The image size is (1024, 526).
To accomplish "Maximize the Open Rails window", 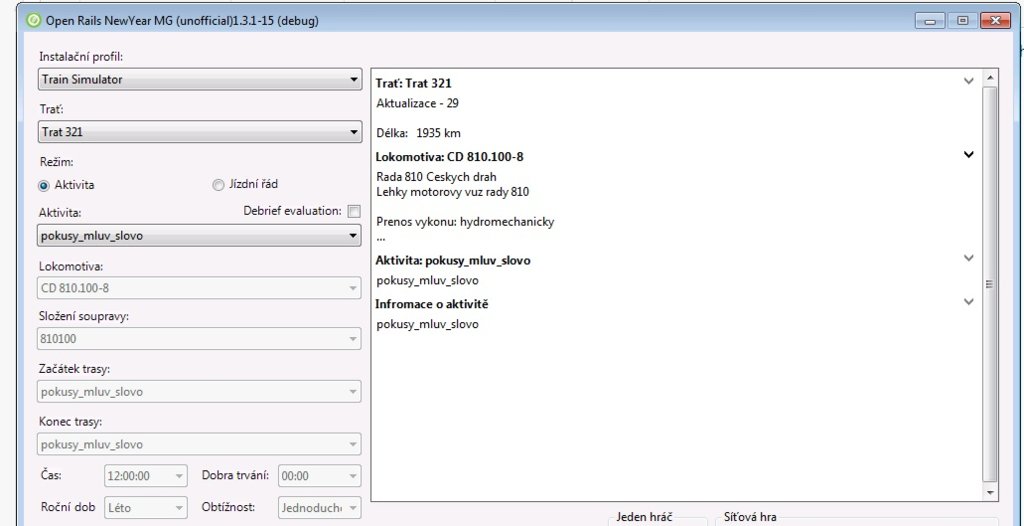I will tap(962, 20).
